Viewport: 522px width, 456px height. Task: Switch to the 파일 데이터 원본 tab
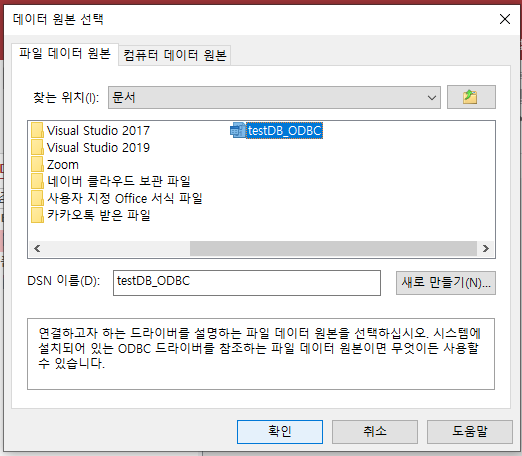tap(65, 54)
